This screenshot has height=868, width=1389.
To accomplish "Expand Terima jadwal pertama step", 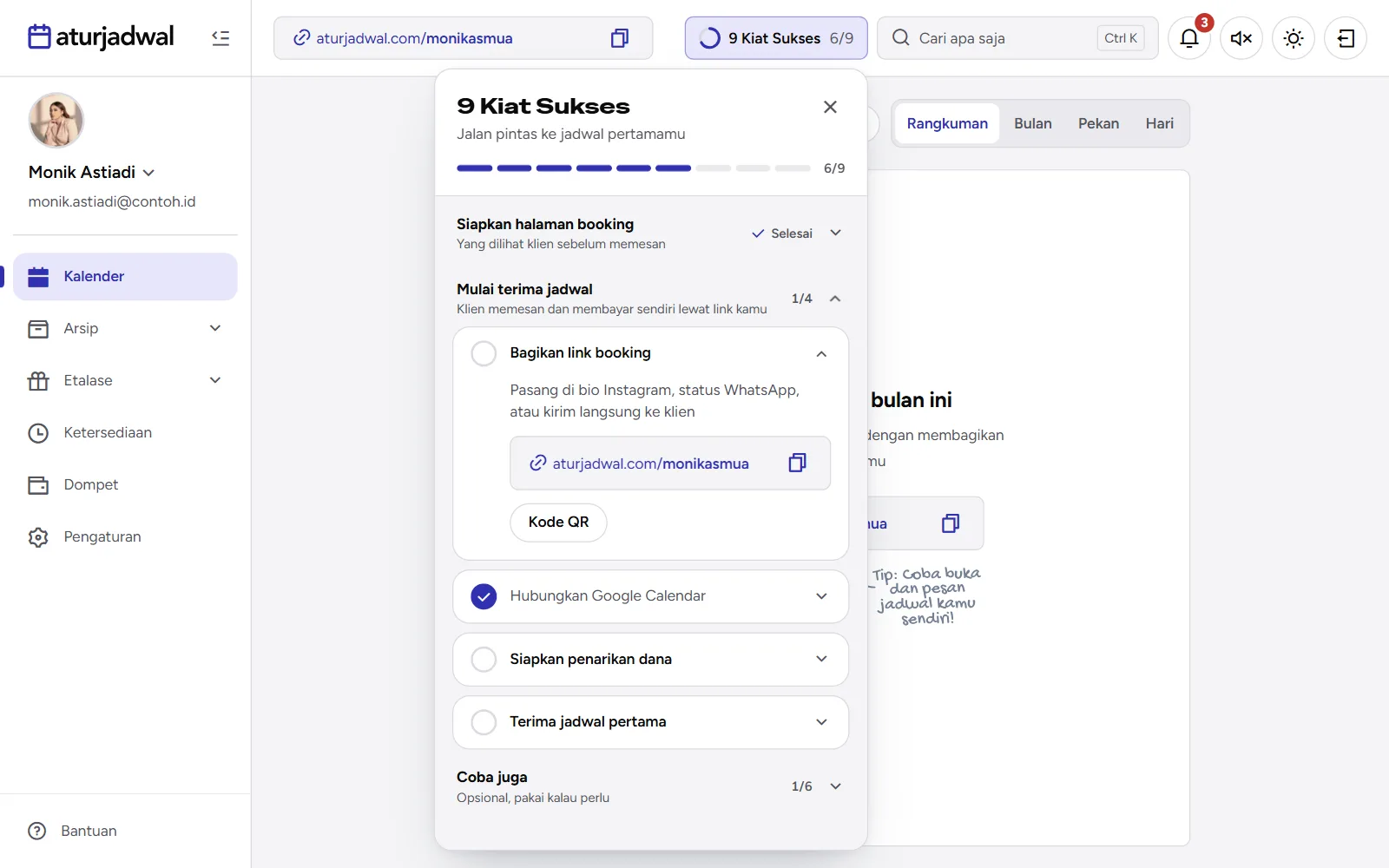I will (821, 722).
